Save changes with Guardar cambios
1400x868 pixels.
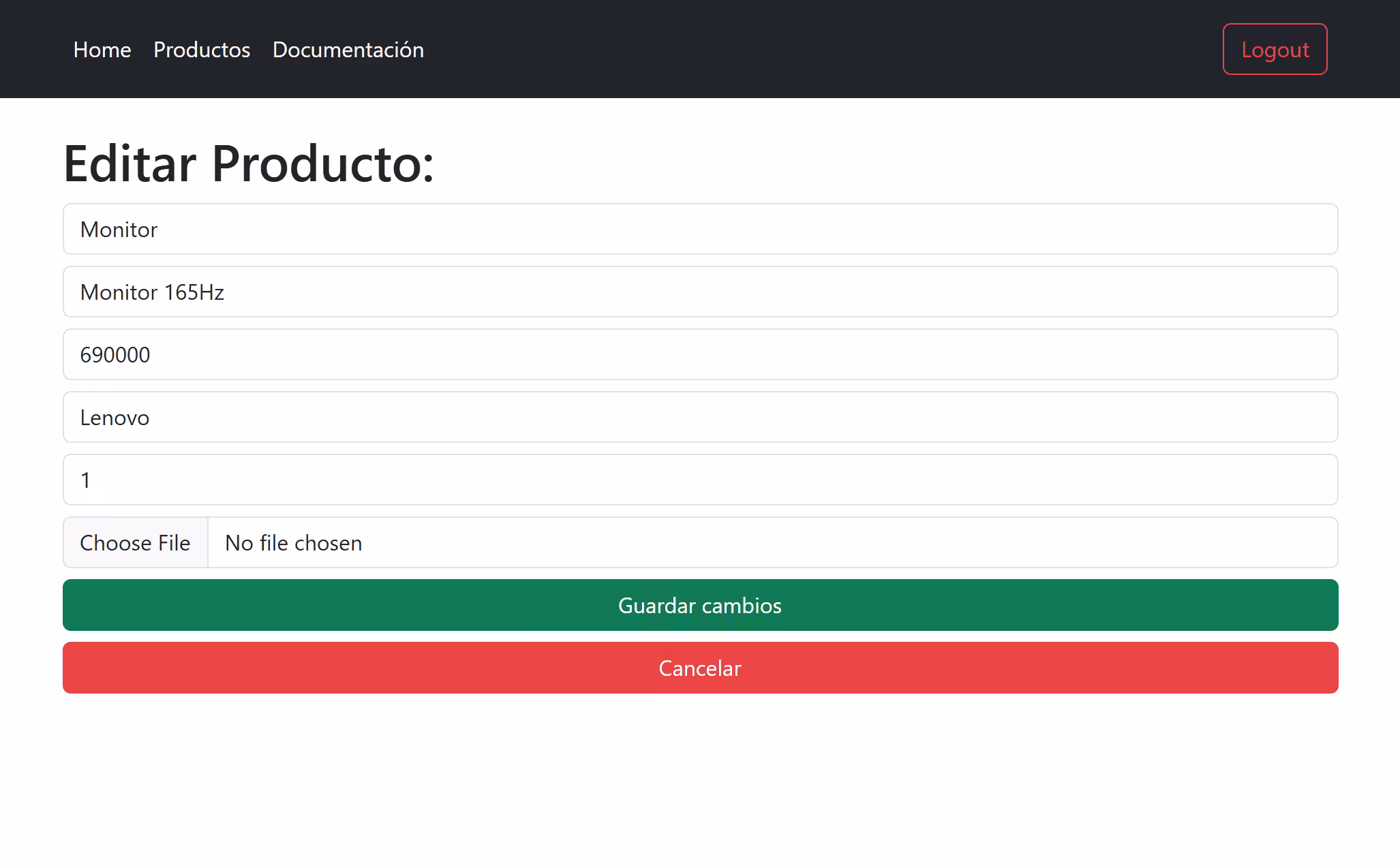[x=699, y=605]
